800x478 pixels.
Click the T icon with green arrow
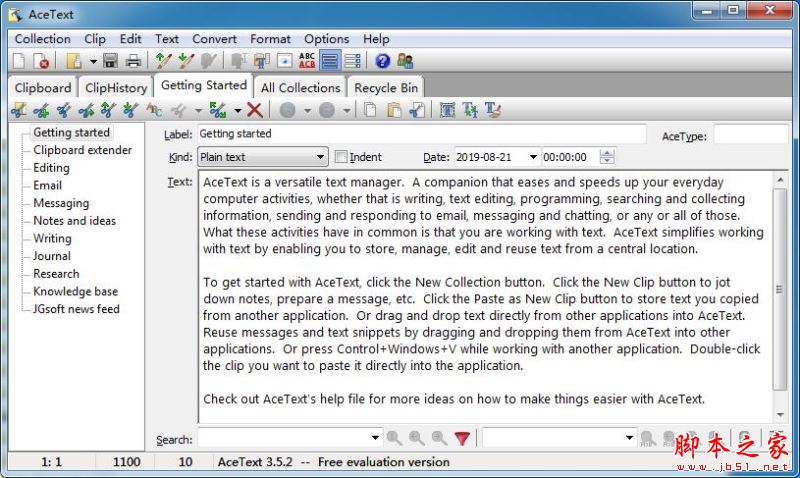[470, 110]
